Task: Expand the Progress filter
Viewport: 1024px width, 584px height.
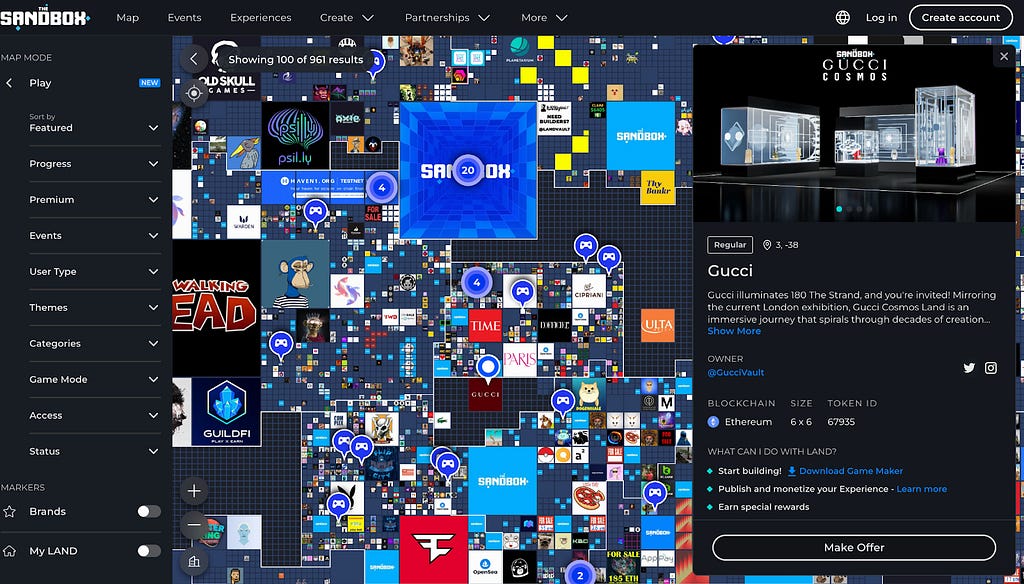Action: point(95,164)
